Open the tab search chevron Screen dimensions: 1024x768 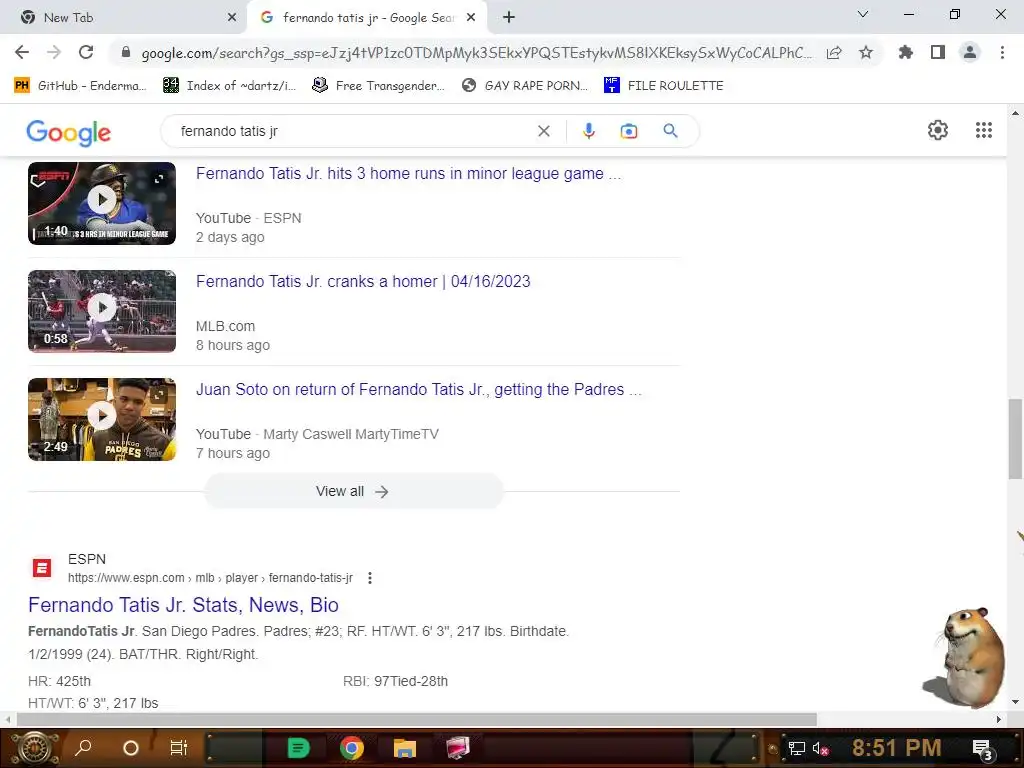[863, 14]
